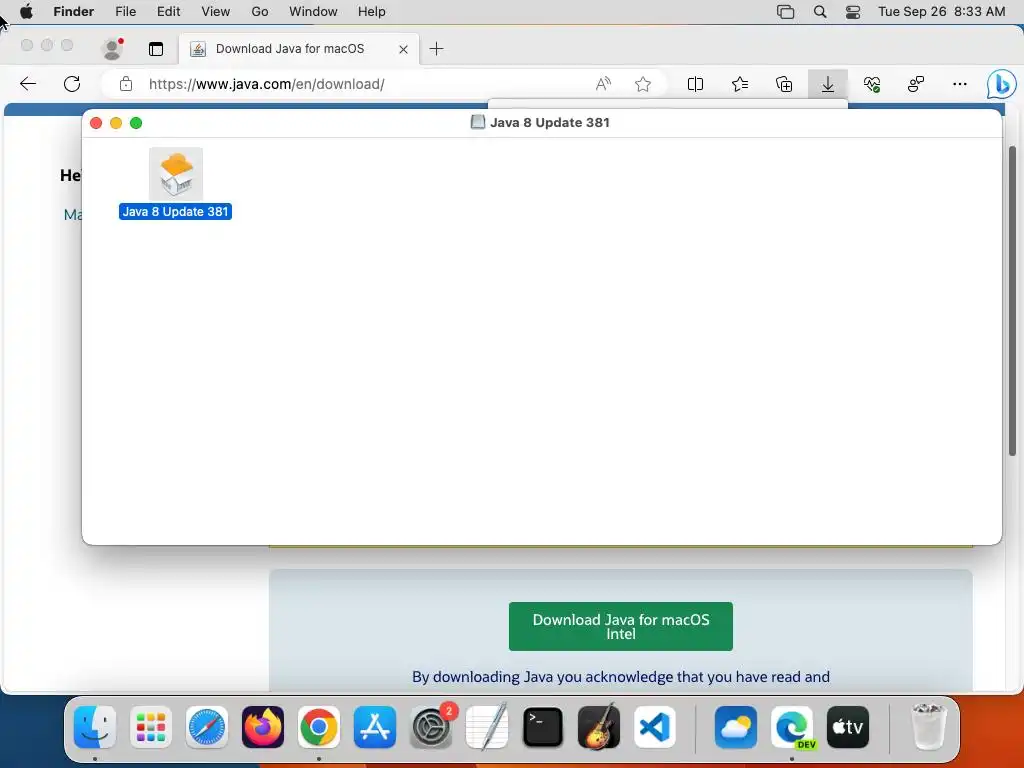The height and width of the screenshot is (768, 1024).
Task: Add this page to favorites star
Action: [643, 84]
